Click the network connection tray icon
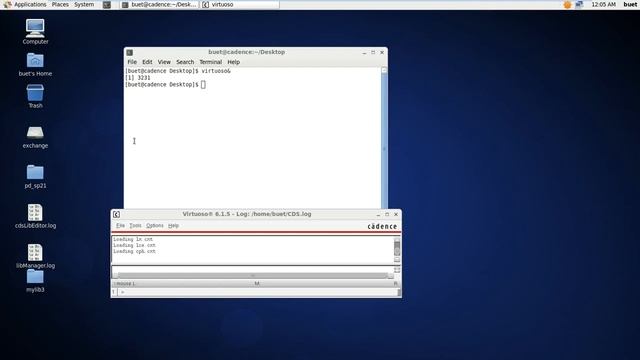Screen dimensions: 640x360 (x=579, y=5)
